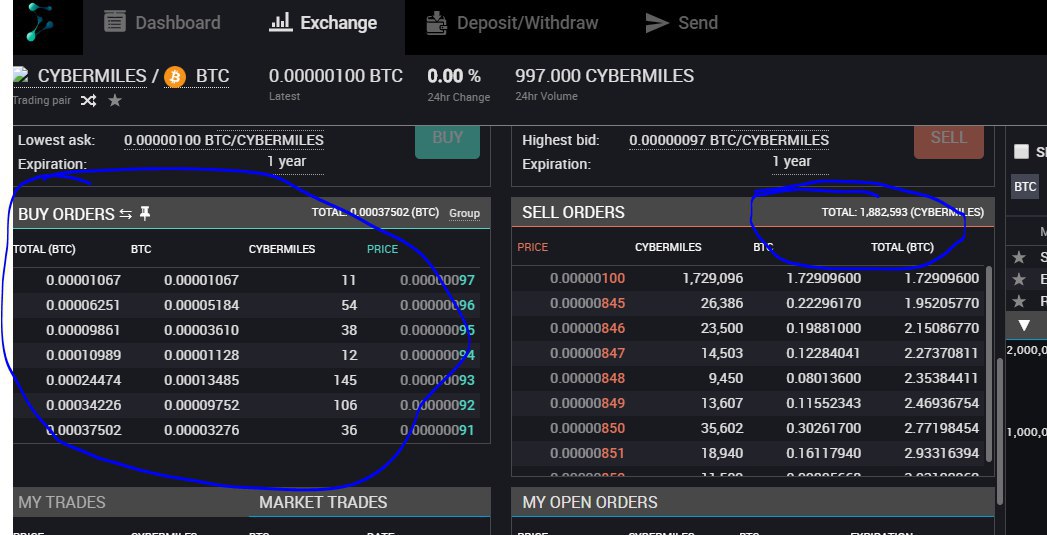
Task: Select the BTC markets tab on right
Action: click(x=1025, y=186)
